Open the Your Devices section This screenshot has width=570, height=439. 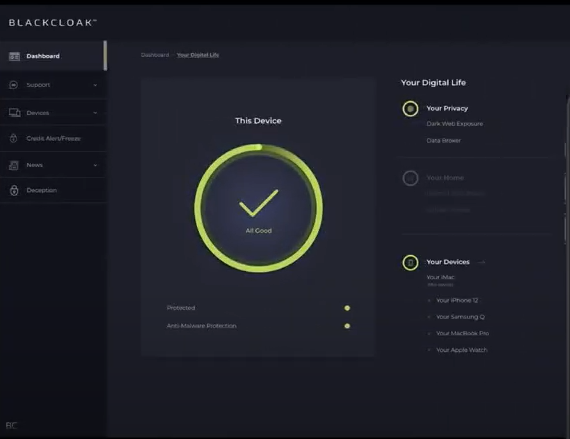pos(448,262)
